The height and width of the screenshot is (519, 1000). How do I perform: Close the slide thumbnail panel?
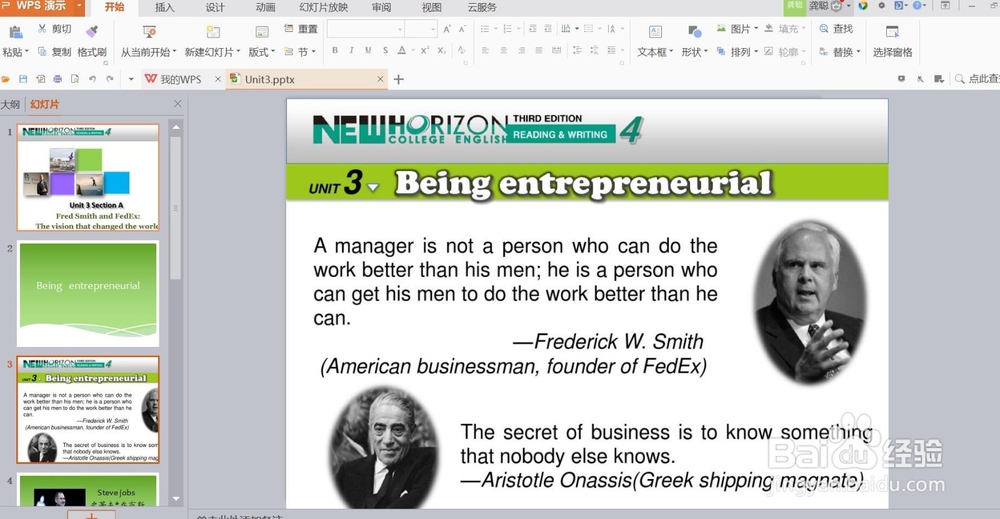click(x=177, y=104)
